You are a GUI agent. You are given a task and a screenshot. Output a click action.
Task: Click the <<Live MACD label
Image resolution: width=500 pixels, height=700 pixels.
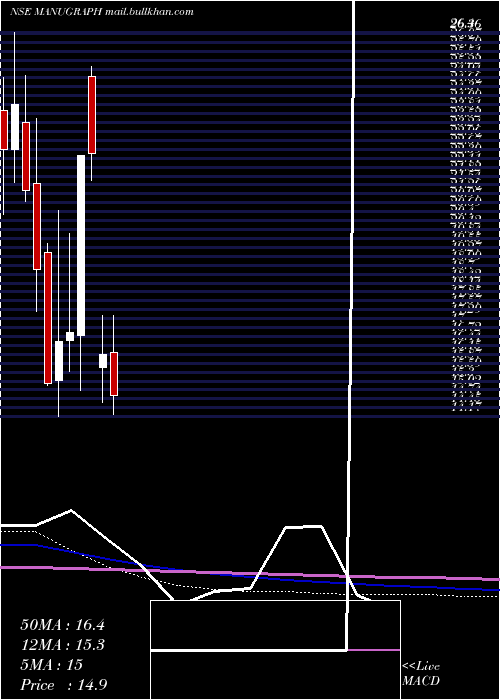(x=421, y=673)
